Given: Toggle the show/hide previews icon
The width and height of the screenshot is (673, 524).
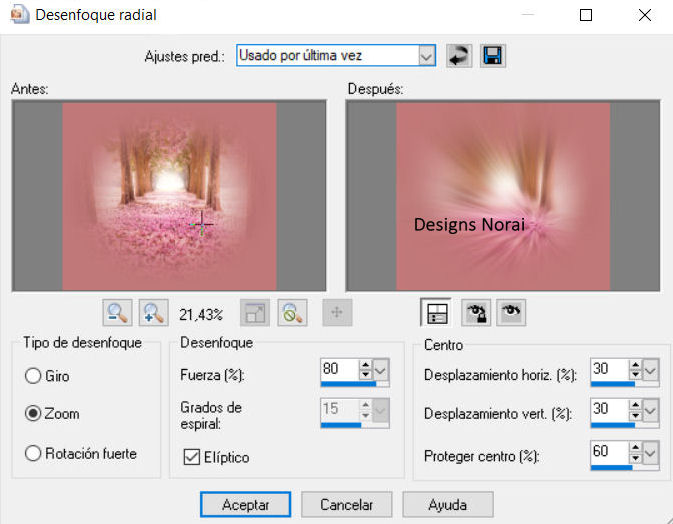Looking at the screenshot, I should point(436,313).
